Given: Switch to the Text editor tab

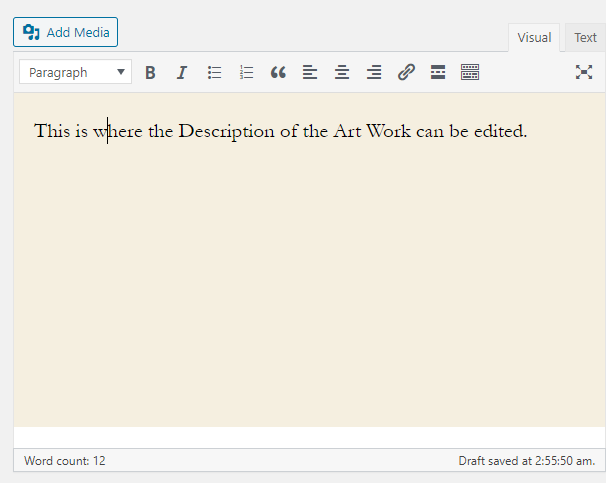Looking at the screenshot, I should click(585, 38).
